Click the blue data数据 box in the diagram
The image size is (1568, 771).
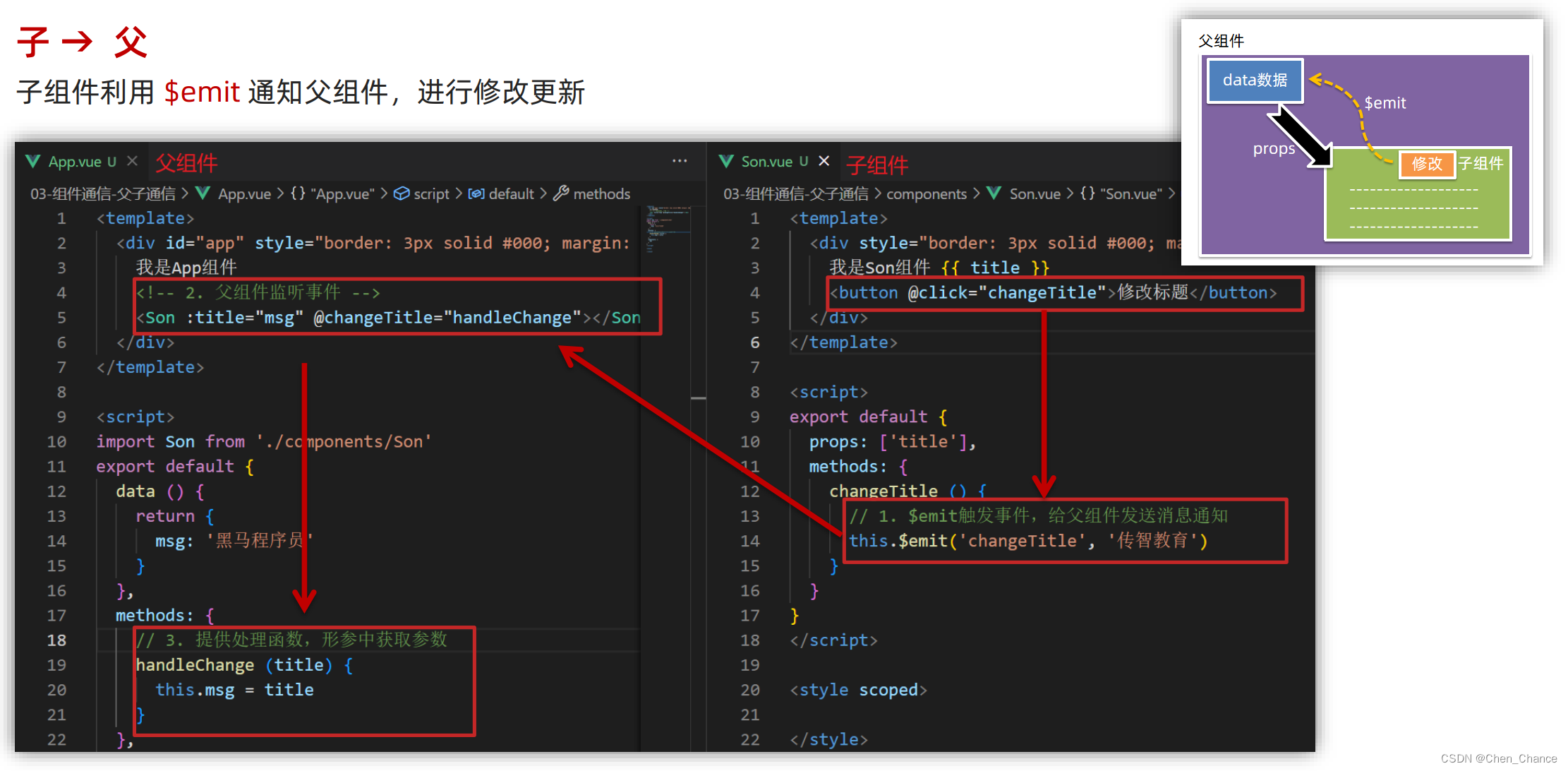click(1255, 80)
